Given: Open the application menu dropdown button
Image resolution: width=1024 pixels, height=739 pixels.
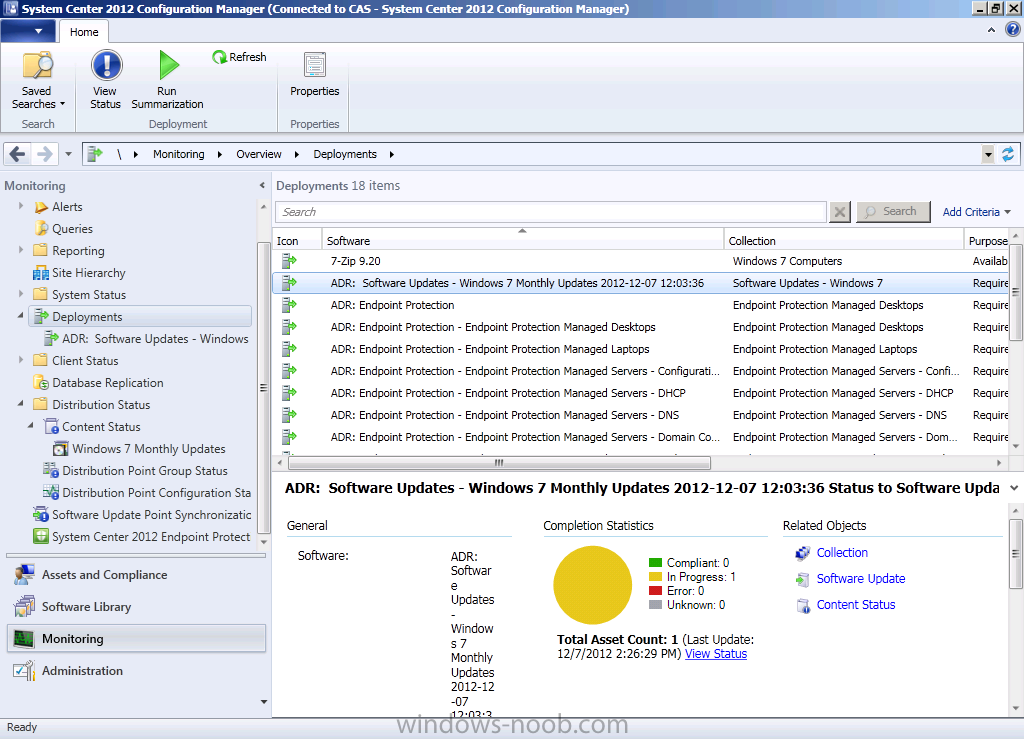Looking at the screenshot, I should tap(29, 31).
